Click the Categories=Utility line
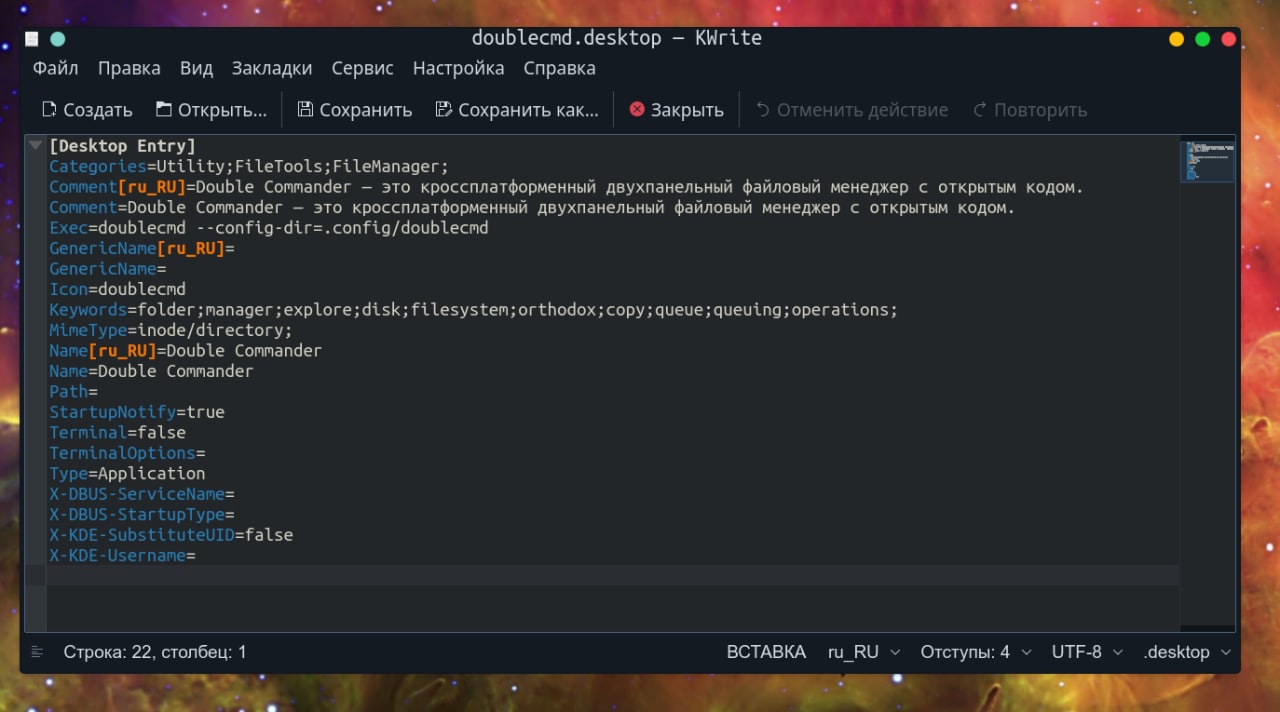 [x=249, y=167]
